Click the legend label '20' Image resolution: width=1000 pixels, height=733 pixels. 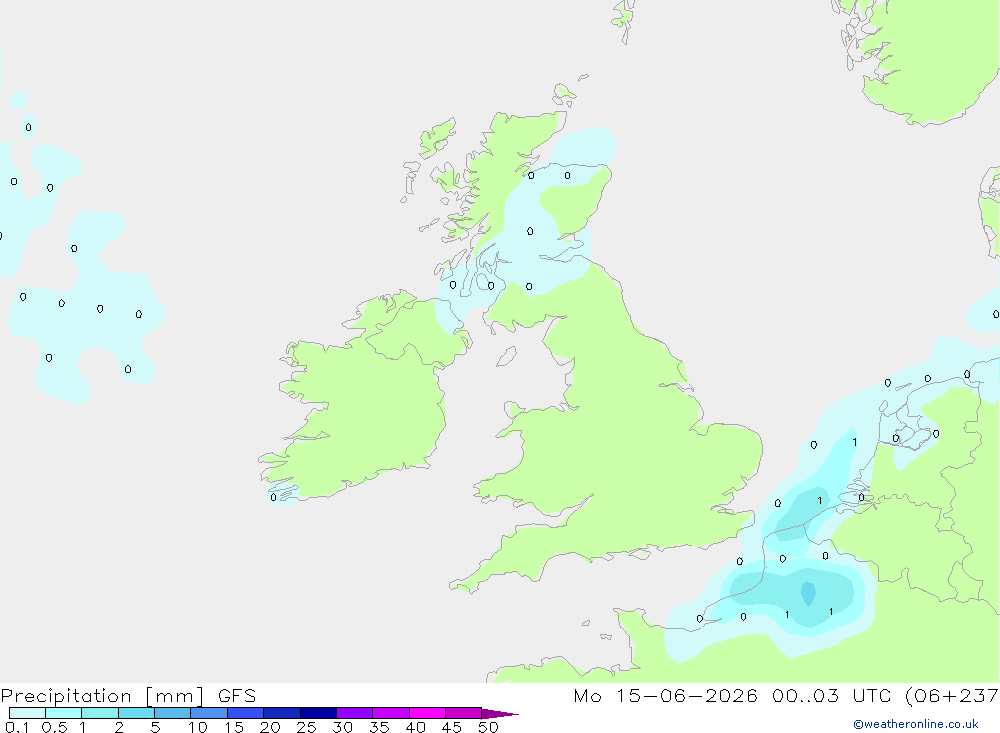[270, 727]
